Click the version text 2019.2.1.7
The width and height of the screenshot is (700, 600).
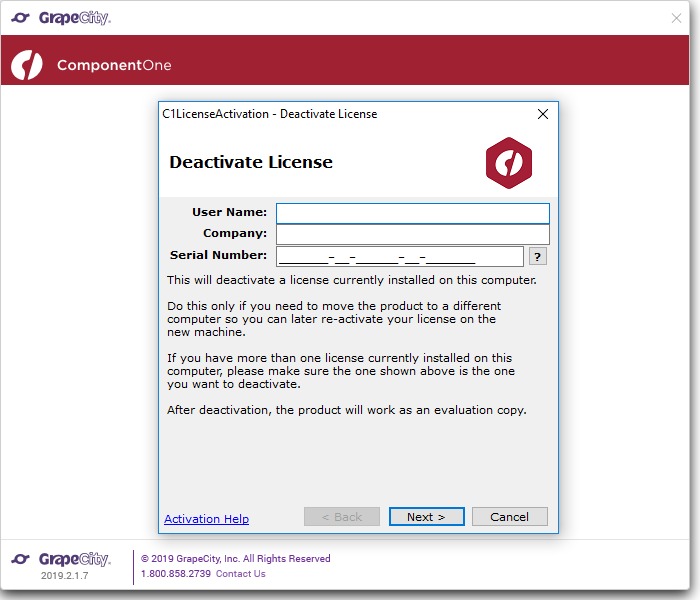click(65, 575)
